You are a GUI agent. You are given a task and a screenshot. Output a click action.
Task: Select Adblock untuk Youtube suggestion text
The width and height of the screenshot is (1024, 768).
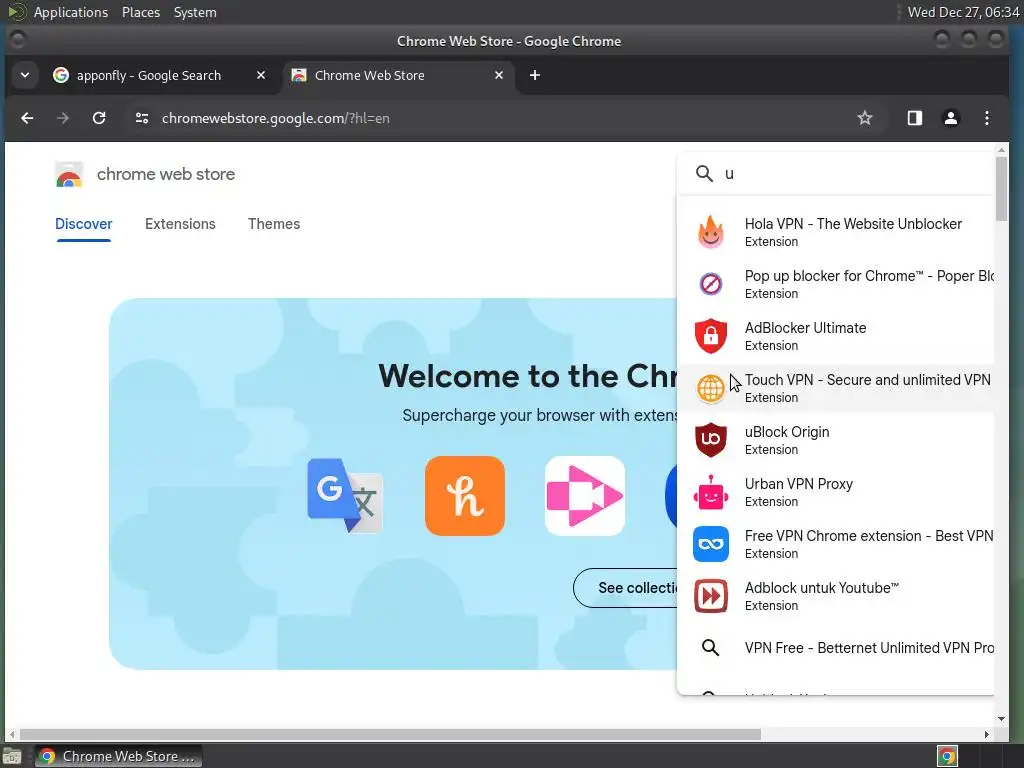tap(822, 588)
